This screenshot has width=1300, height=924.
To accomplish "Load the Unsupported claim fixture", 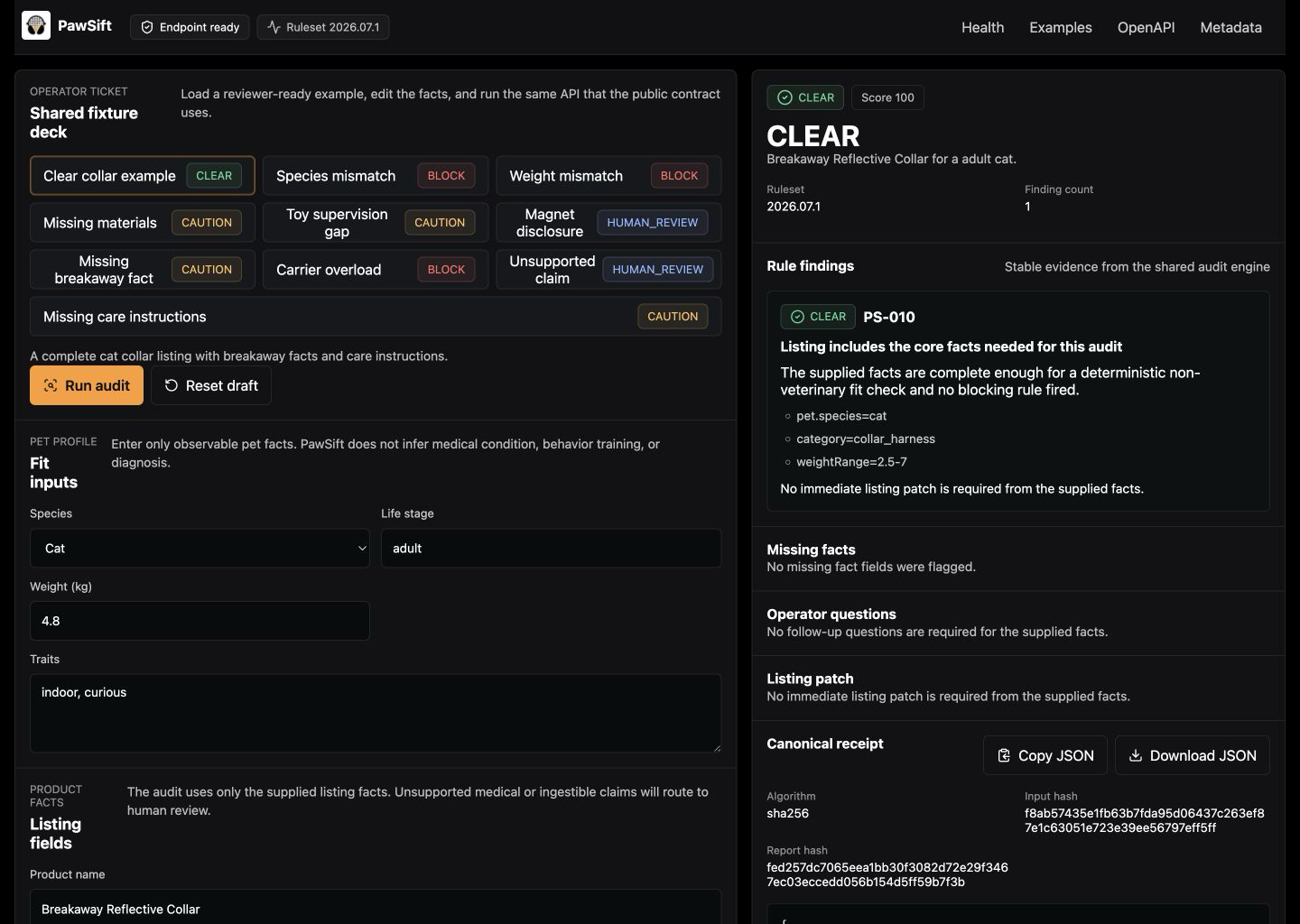I will tap(608, 270).
